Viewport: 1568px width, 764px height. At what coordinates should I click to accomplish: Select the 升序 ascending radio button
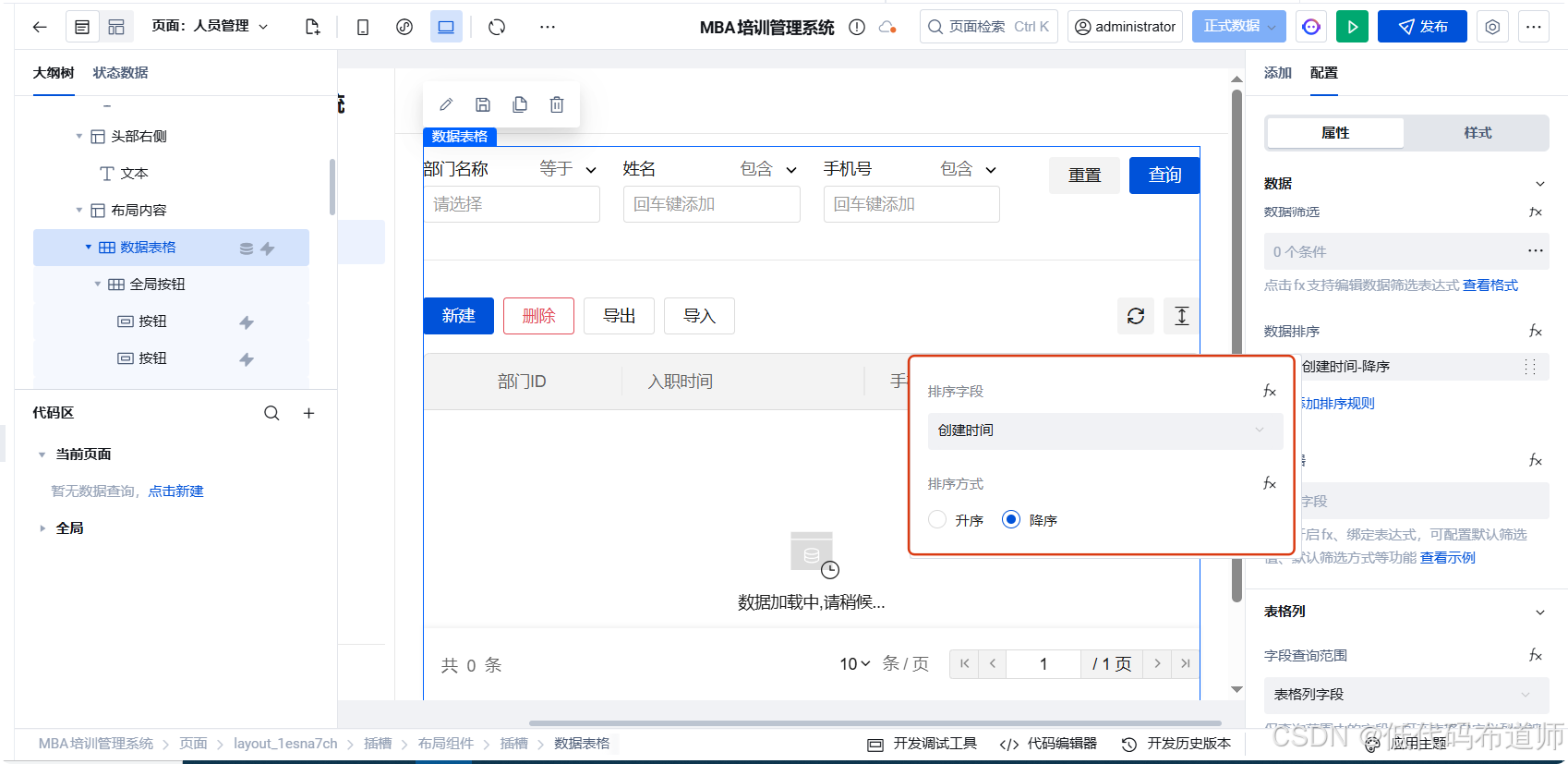click(x=937, y=519)
